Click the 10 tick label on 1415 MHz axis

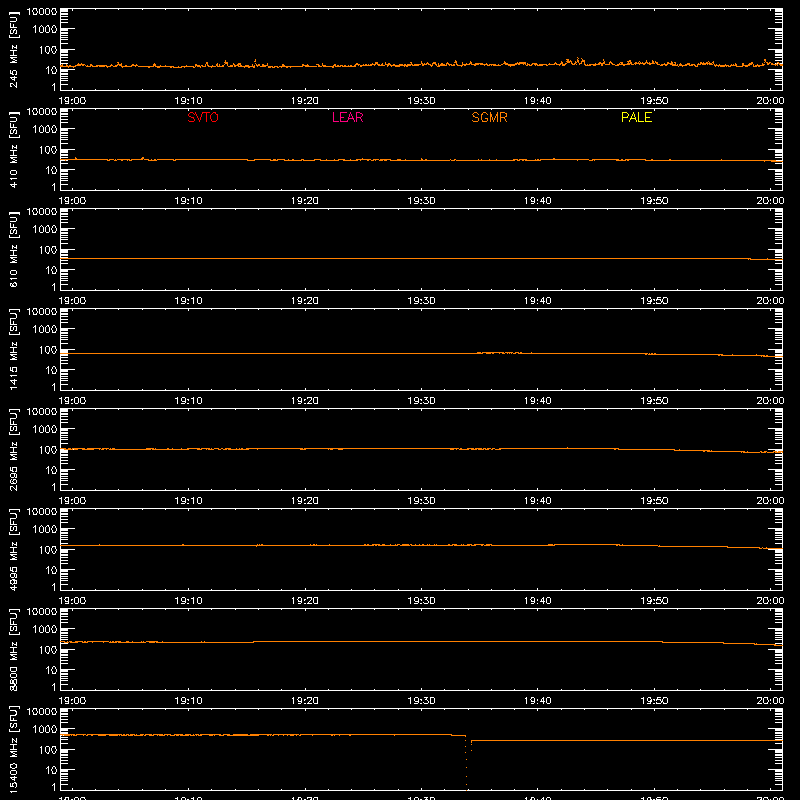(51, 370)
